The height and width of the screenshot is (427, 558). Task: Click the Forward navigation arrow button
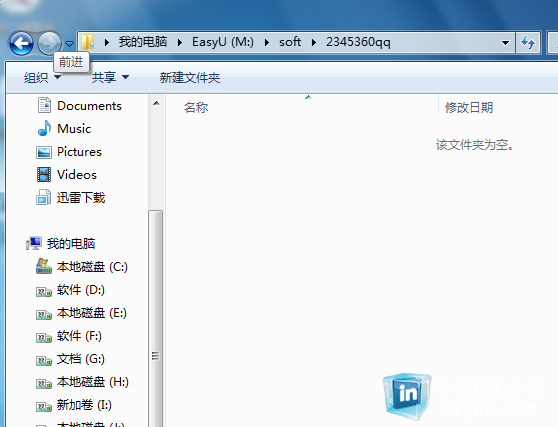[x=49, y=43]
